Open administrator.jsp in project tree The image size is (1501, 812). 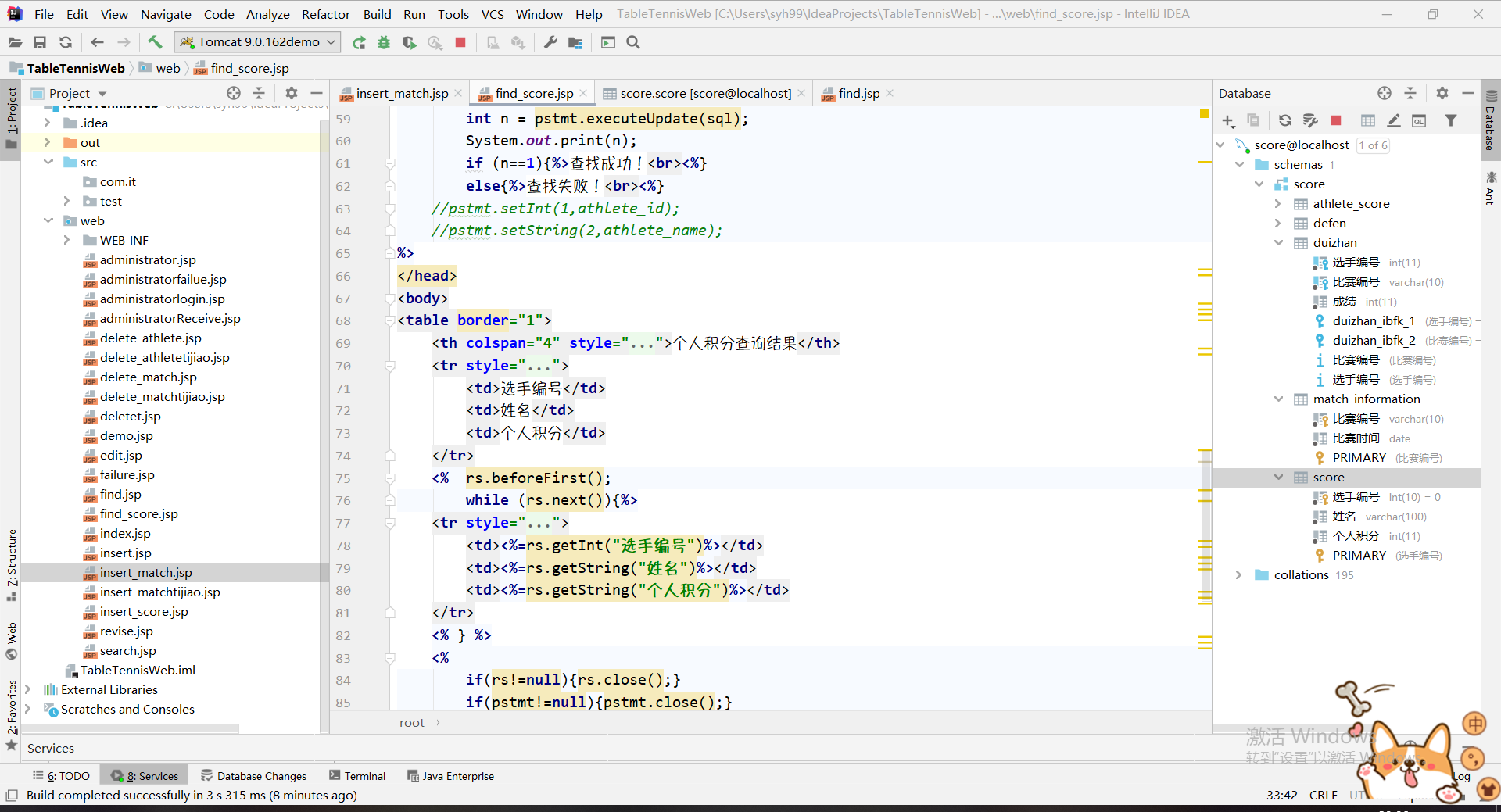[x=148, y=259]
